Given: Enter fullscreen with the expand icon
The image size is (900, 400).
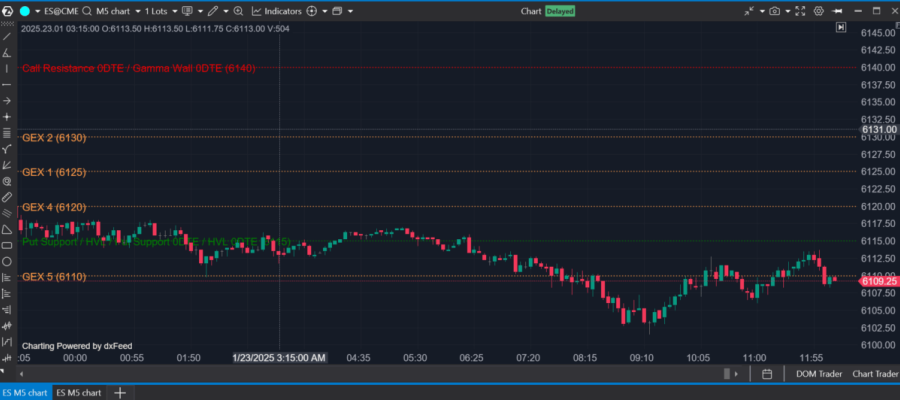Looking at the screenshot, I should 798,11.
